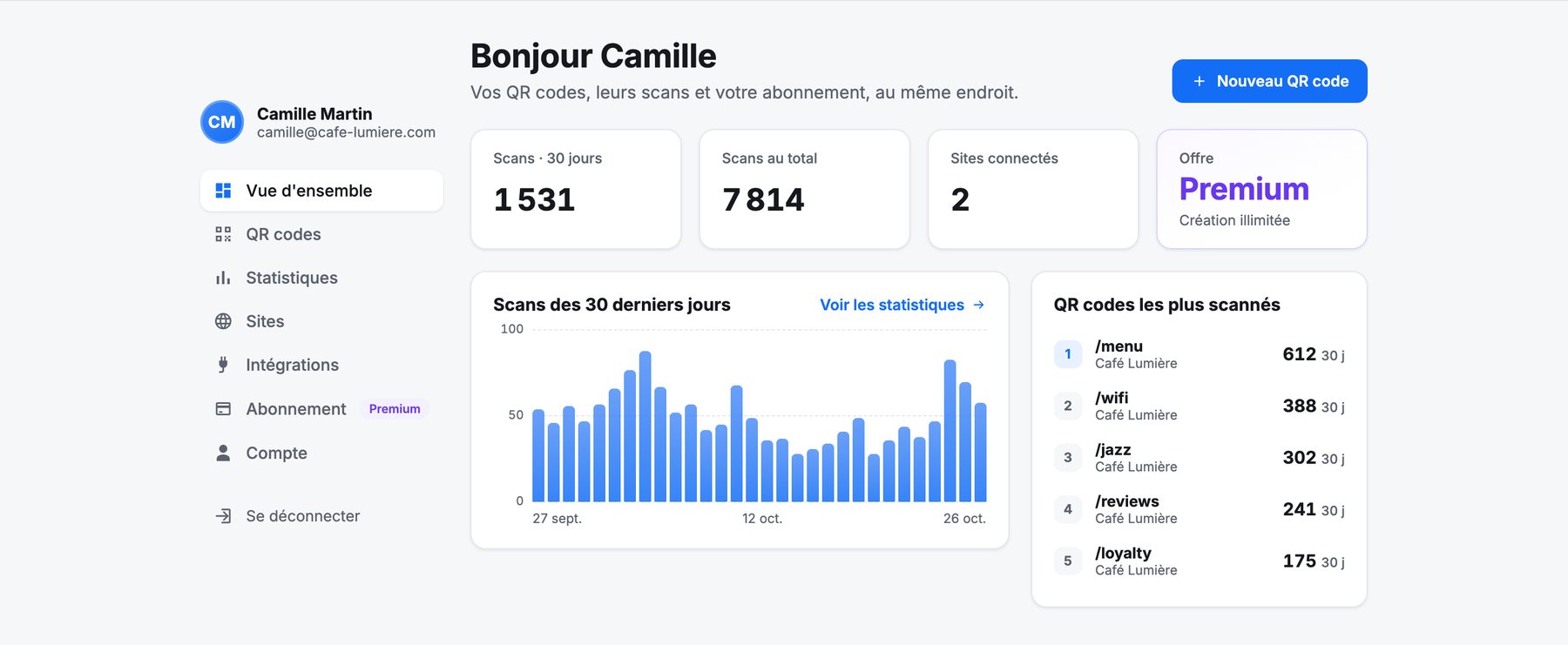Click the 27 sept. axis label
The height and width of the screenshot is (645, 1568).
[x=557, y=519]
